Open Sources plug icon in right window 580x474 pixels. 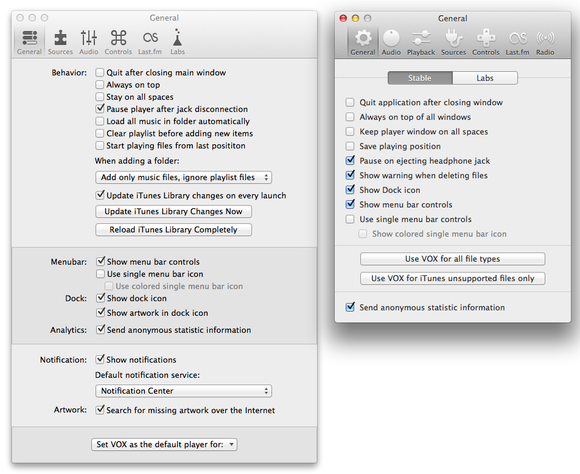coord(453,42)
